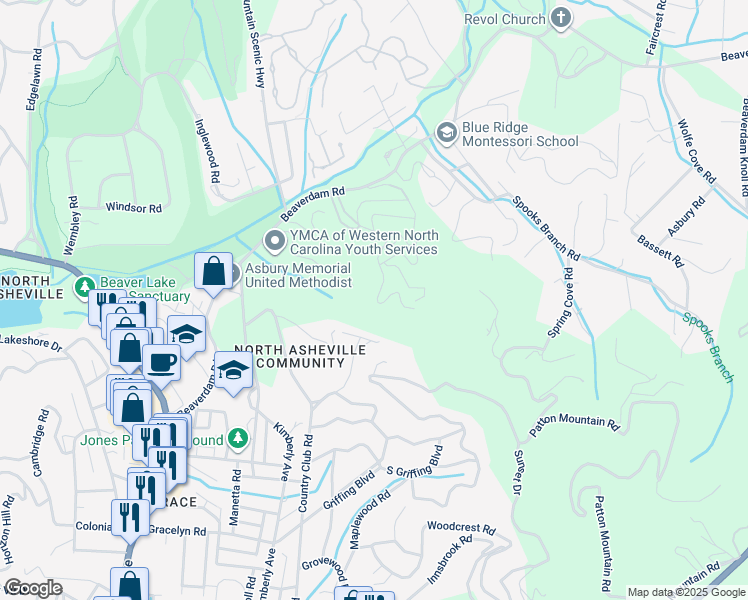Click the Revol Church cross pin icon

(x=561, y=19)
